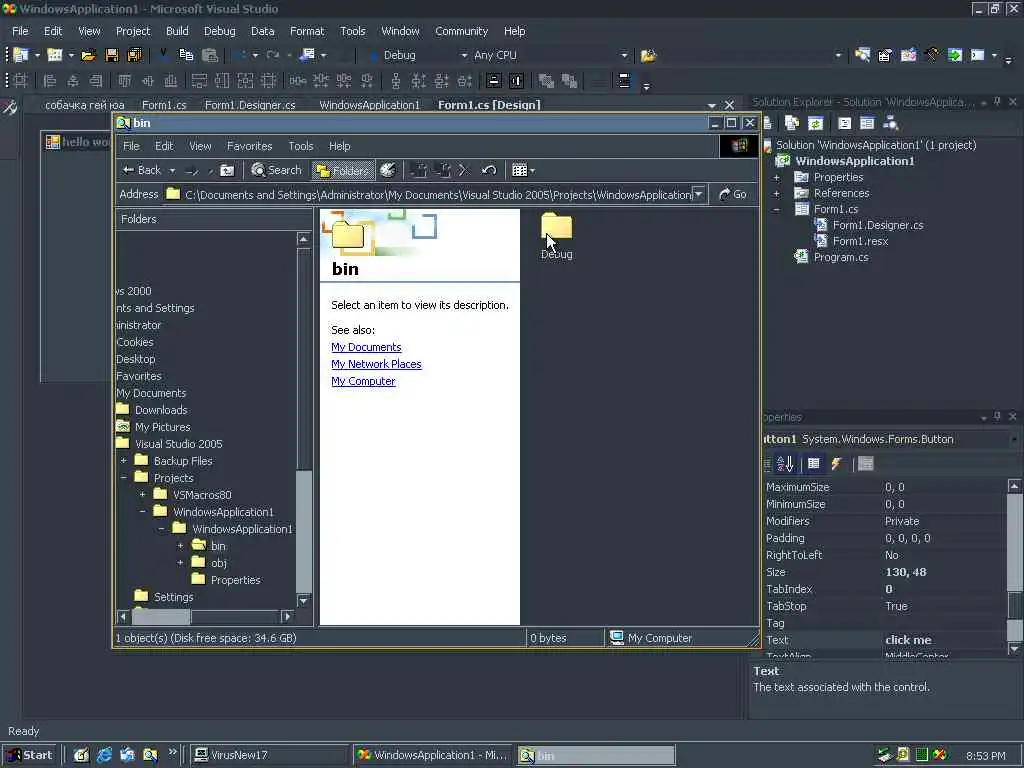The image size is (1024, 768).
Task: Click View Code icon in Solution Explorer toolbar
Action: (844, 123)
